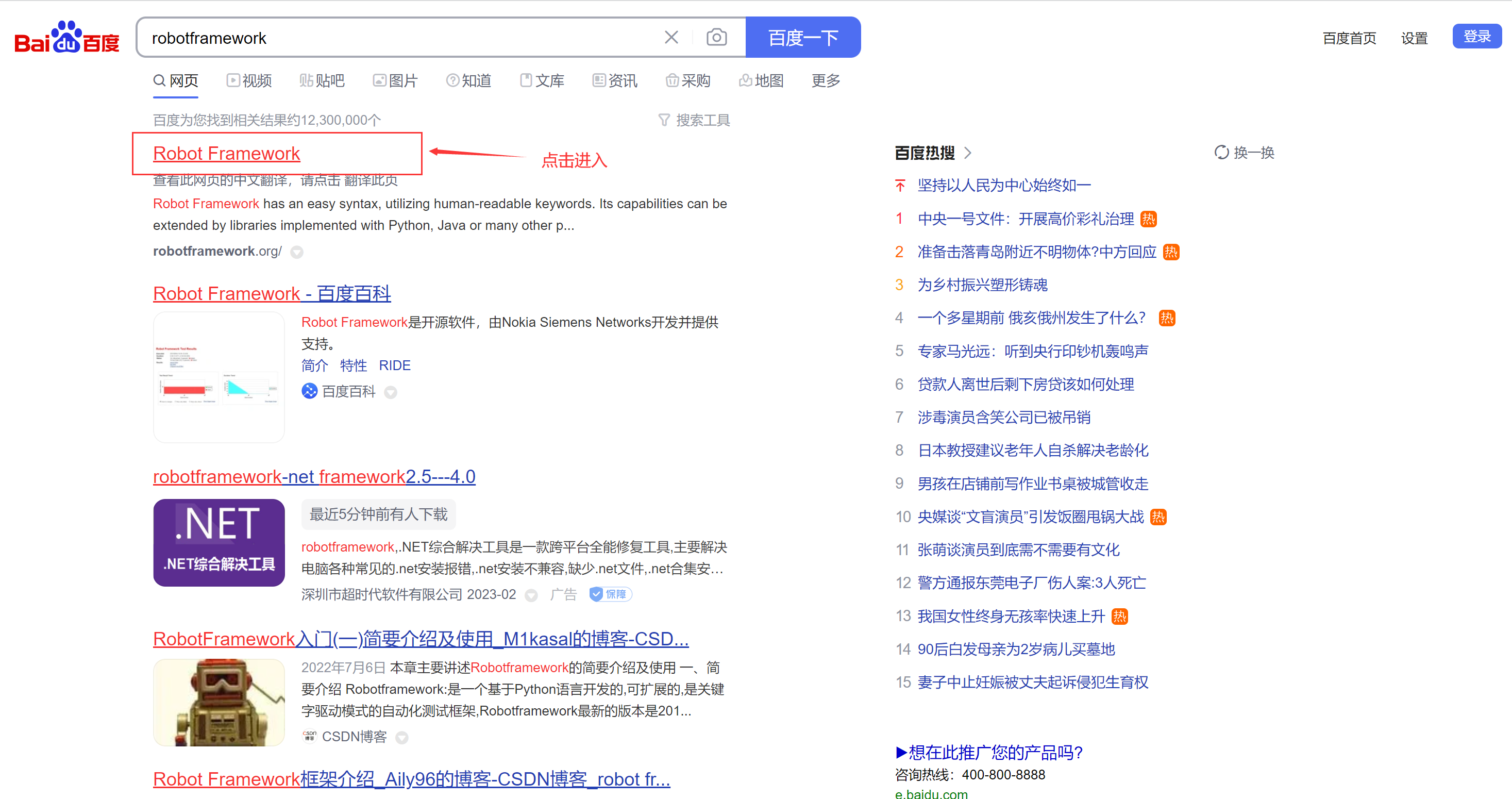This screenshot has width=1512, height=799.
Task: Switch to the 图片 tab
Action: click(x=396, y=80)
